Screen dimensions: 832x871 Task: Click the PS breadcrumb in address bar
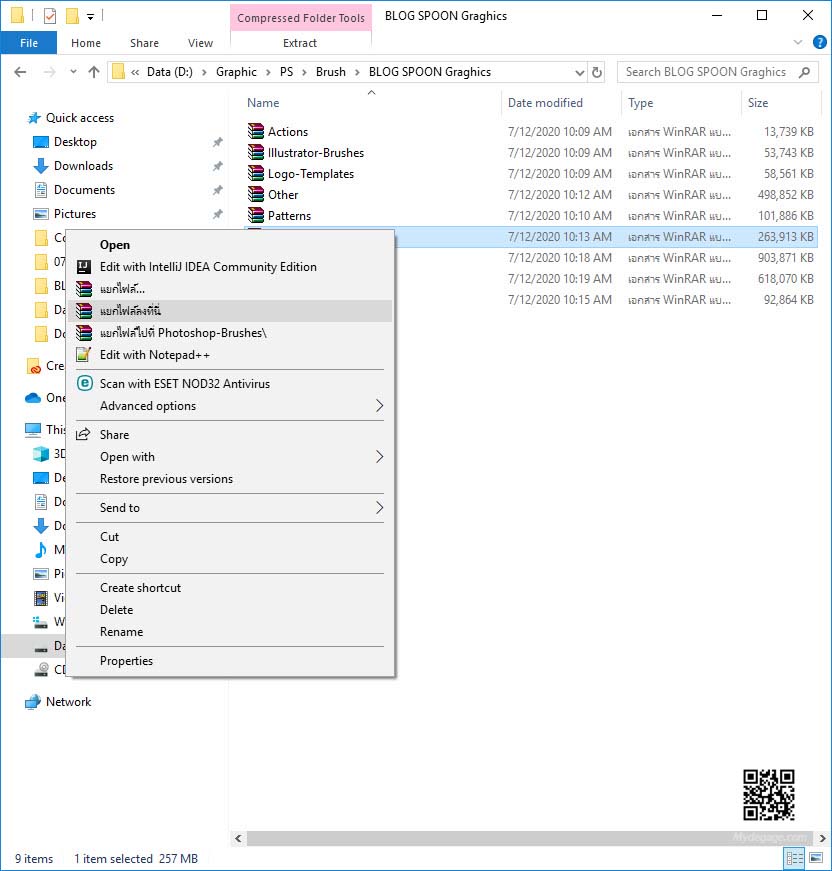286,72
